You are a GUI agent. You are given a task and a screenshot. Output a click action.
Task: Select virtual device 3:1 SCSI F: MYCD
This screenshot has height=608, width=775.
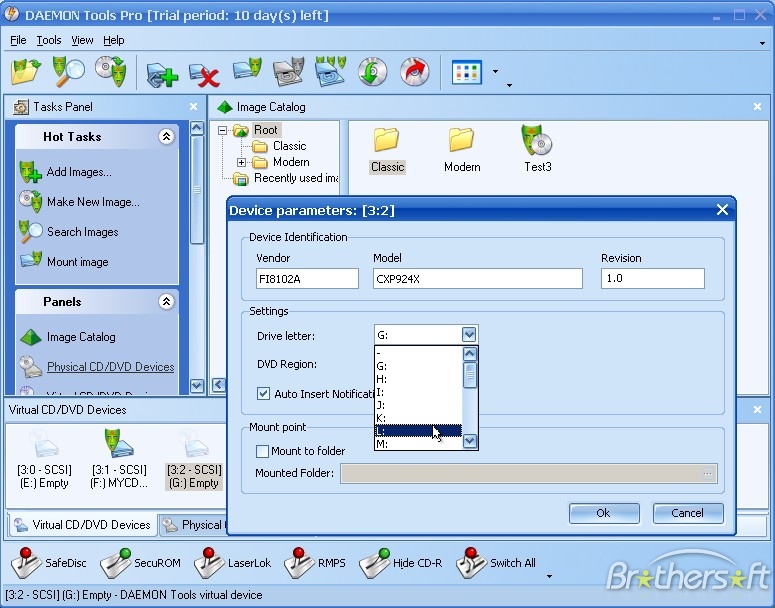point(119,460)
